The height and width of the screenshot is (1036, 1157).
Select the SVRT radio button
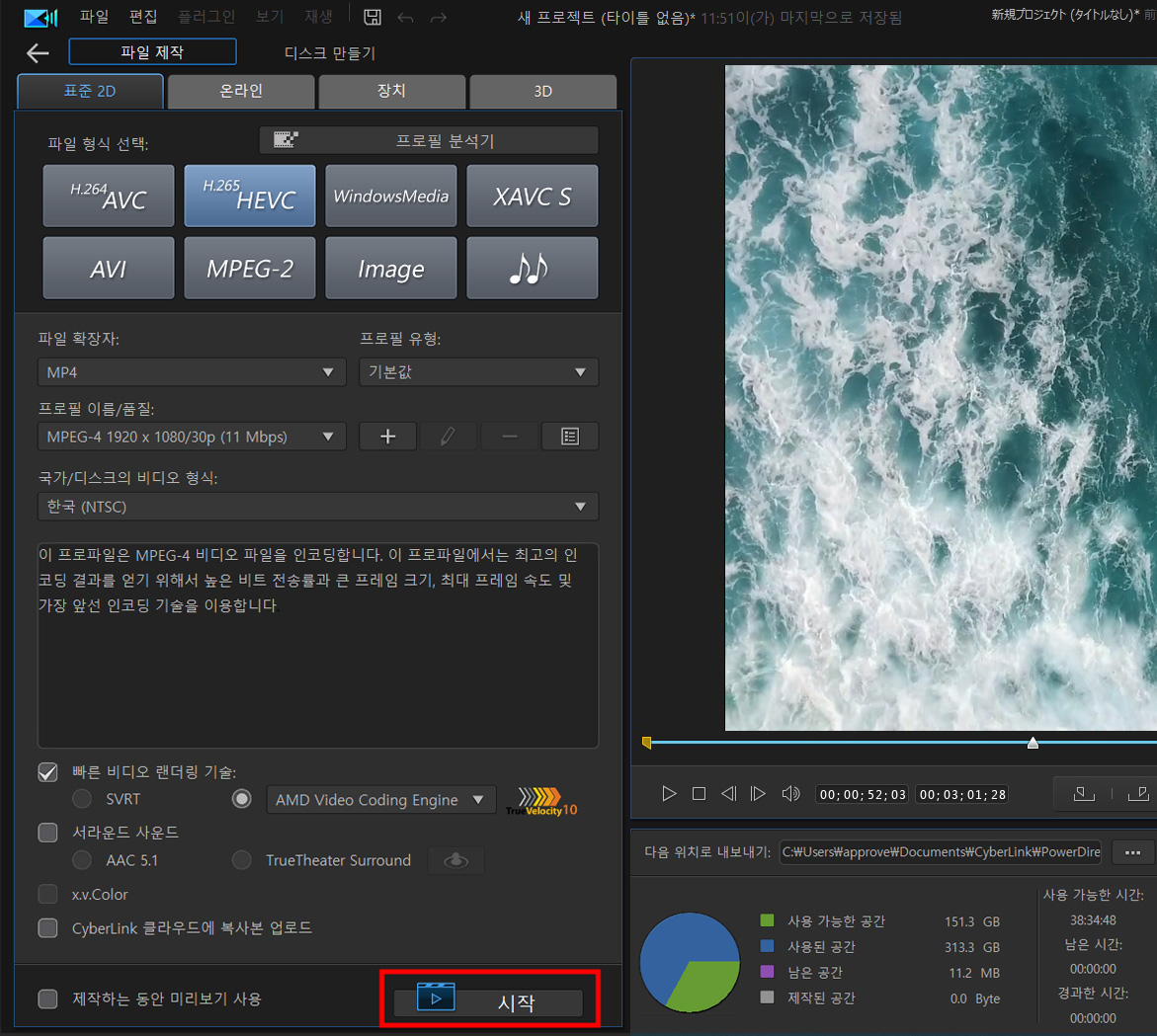point(82,799)
